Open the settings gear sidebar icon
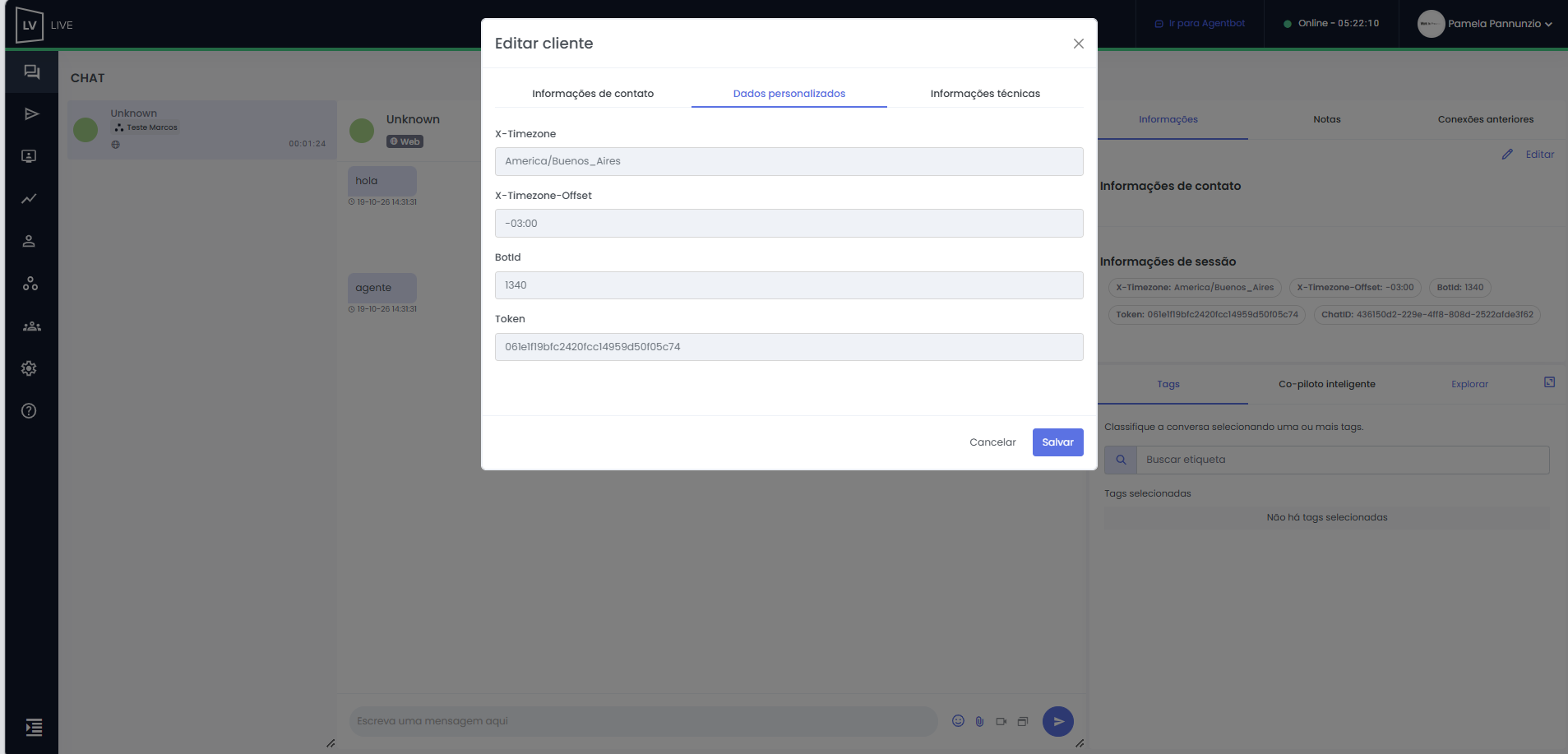 [30, 368]
